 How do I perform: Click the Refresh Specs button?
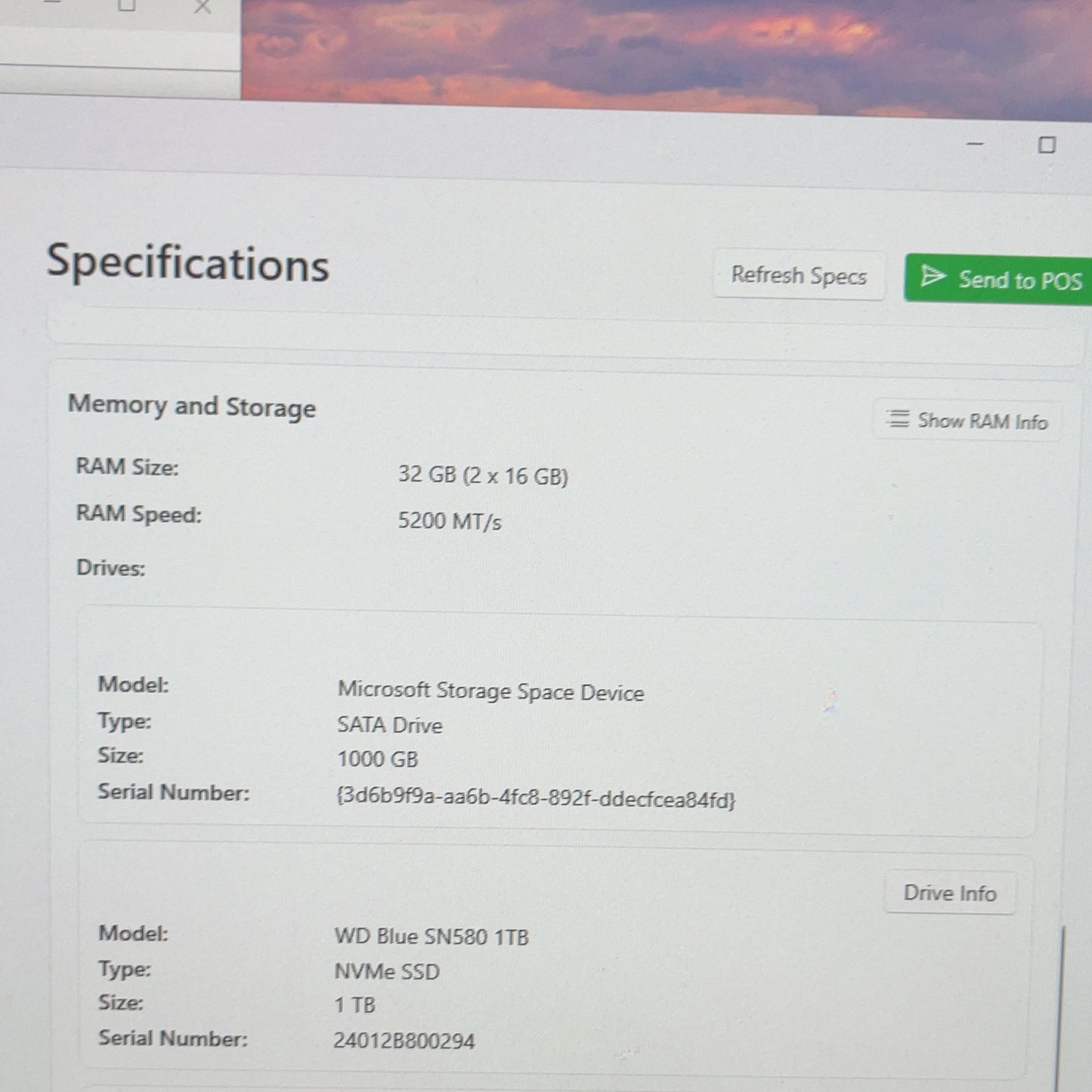(x=799, y=276)
